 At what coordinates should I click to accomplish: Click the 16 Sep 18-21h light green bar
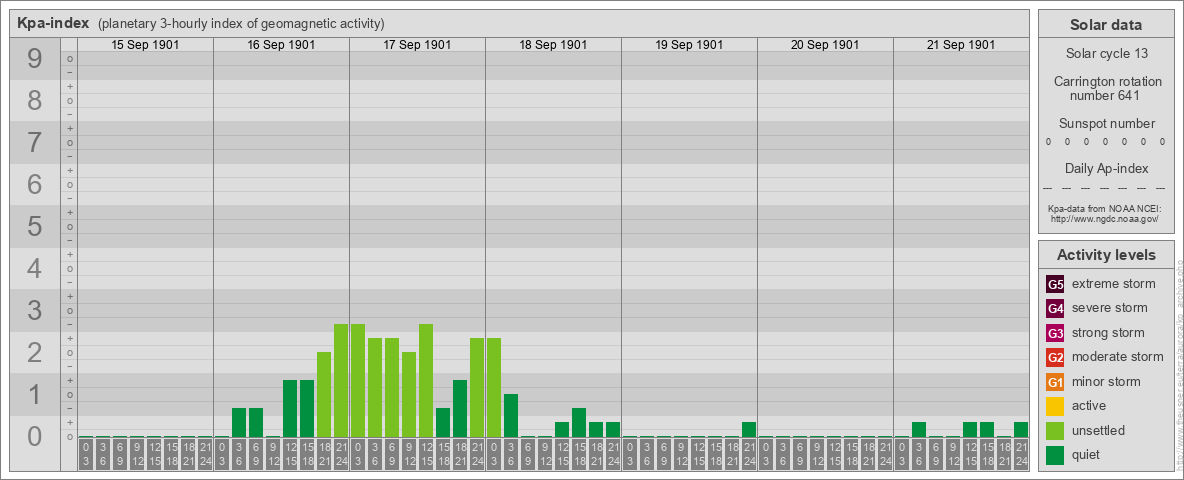(x=324, y=395)
